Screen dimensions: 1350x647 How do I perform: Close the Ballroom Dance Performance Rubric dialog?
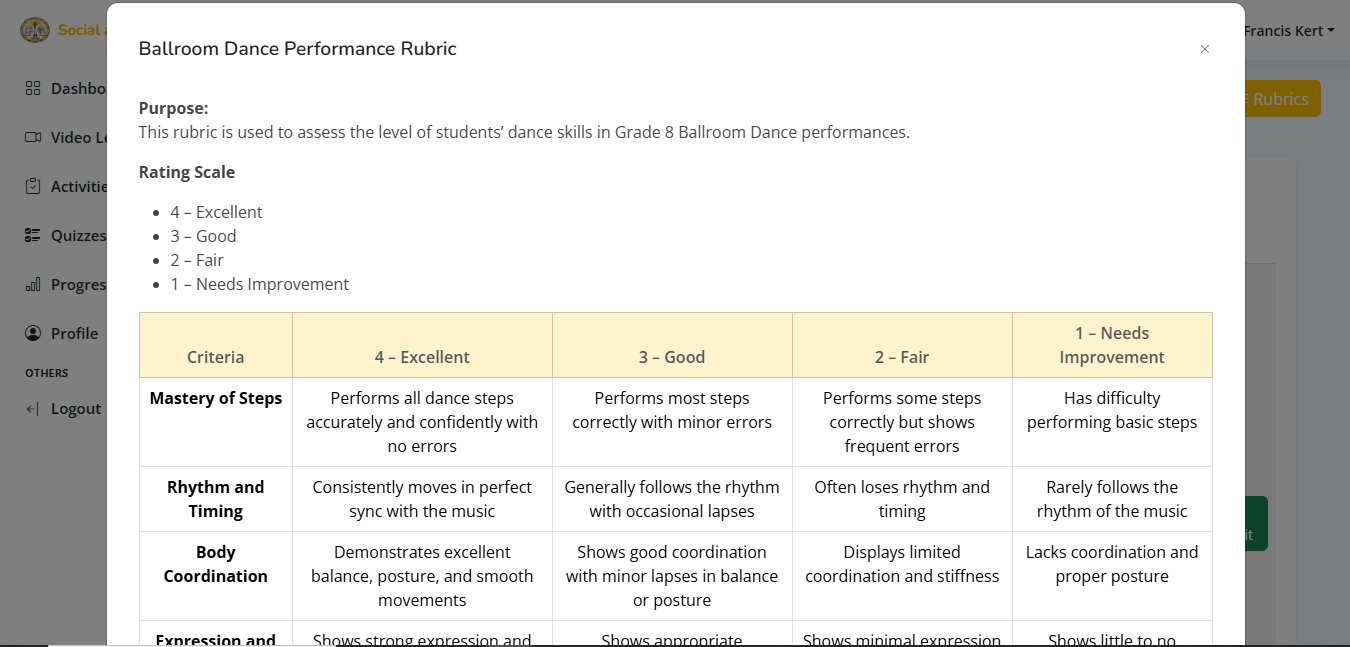(1205, 49)
